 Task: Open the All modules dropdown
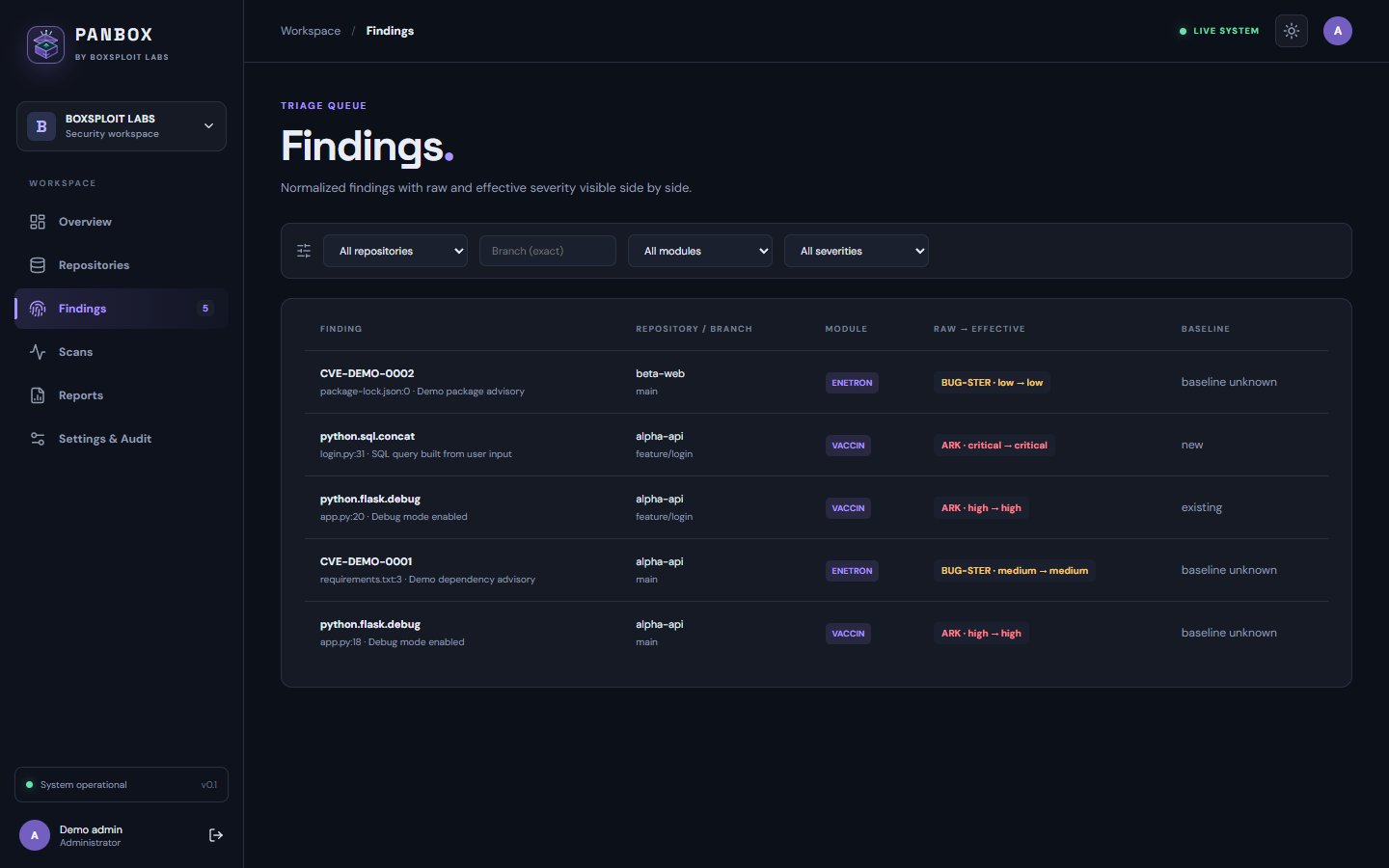click(x=700, y=251)
